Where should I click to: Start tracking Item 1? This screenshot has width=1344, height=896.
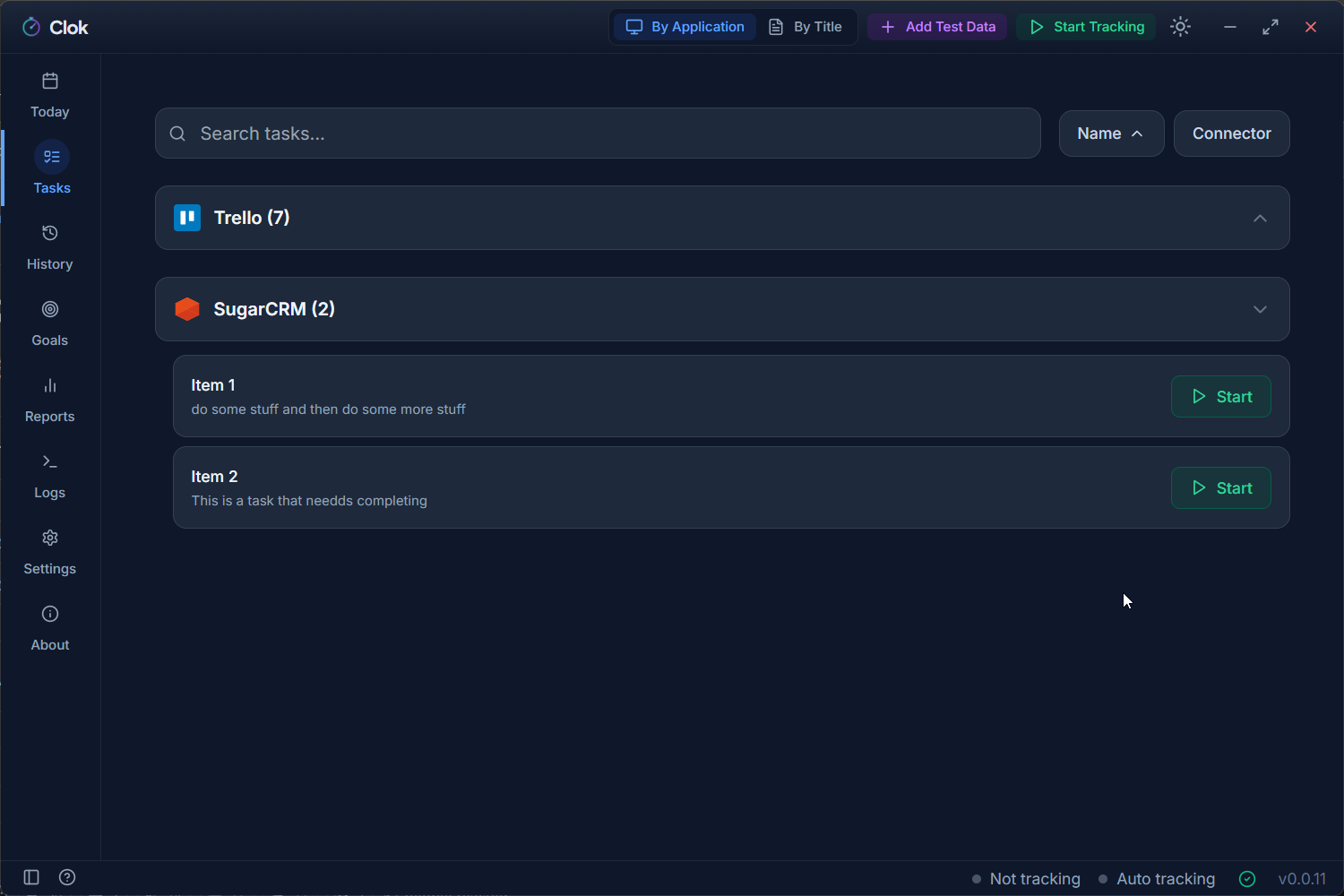click(1221, 396)
